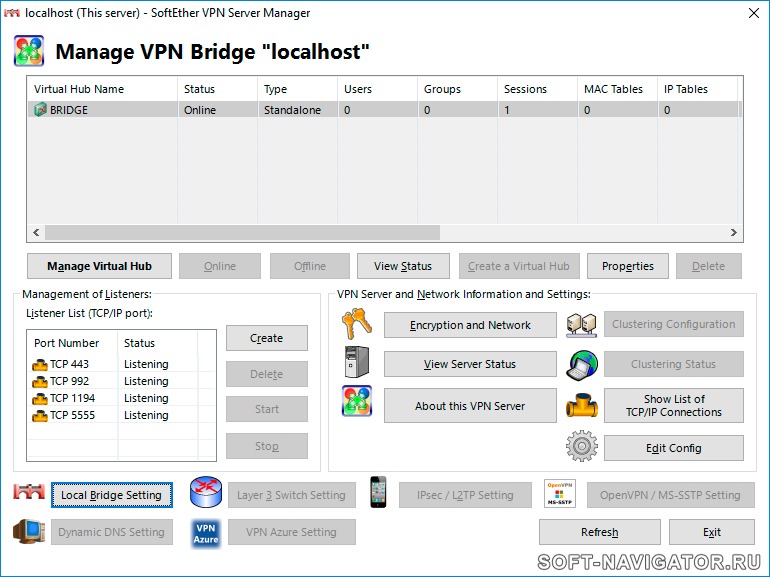The height and width of the screenshot is (577, 770).
Task: Click the Clustering Configuration button
Action: pyautogui.click(x=674, y=324)
